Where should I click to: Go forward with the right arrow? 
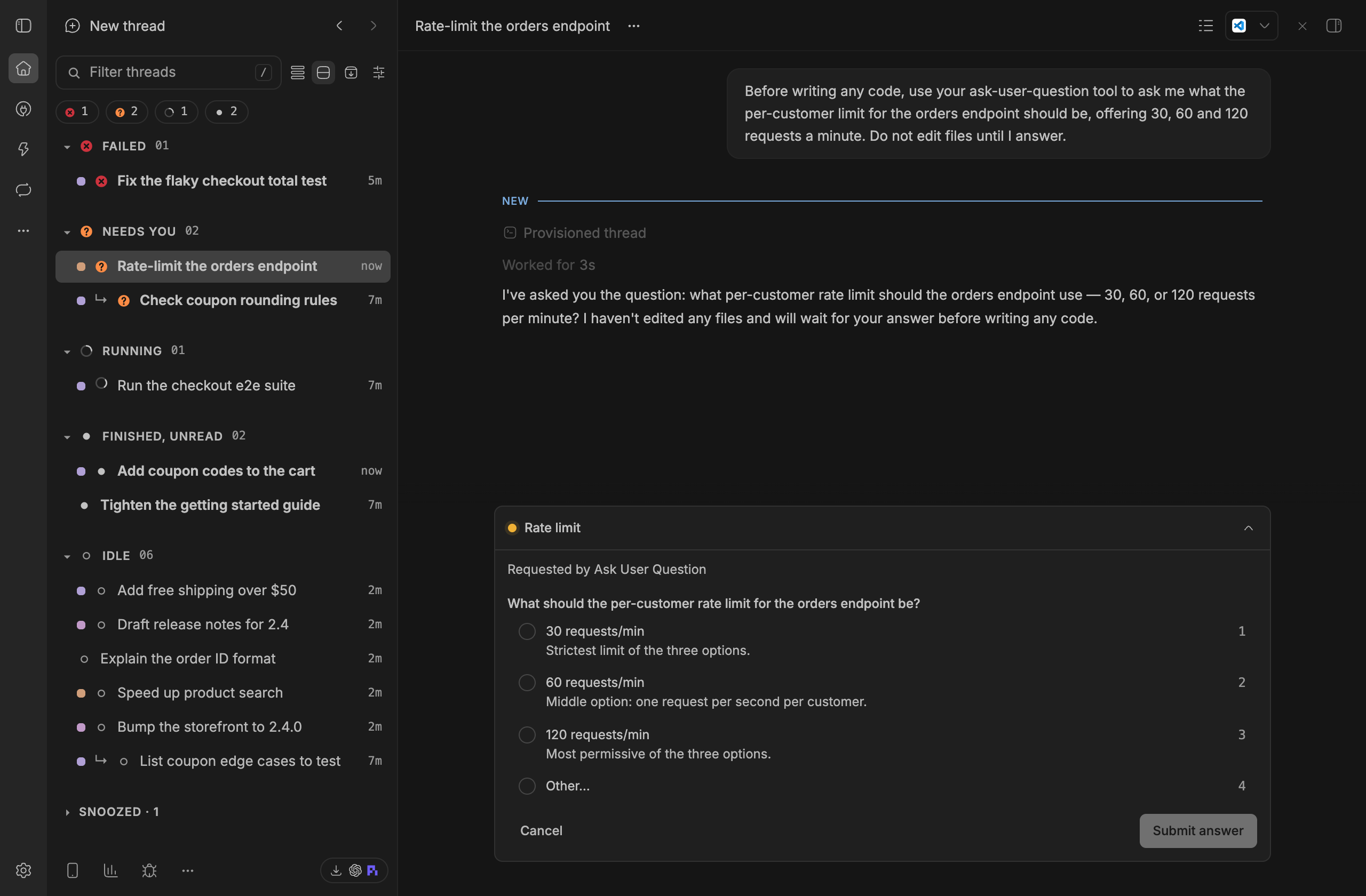pyautogui.click(x=374, y=26)
